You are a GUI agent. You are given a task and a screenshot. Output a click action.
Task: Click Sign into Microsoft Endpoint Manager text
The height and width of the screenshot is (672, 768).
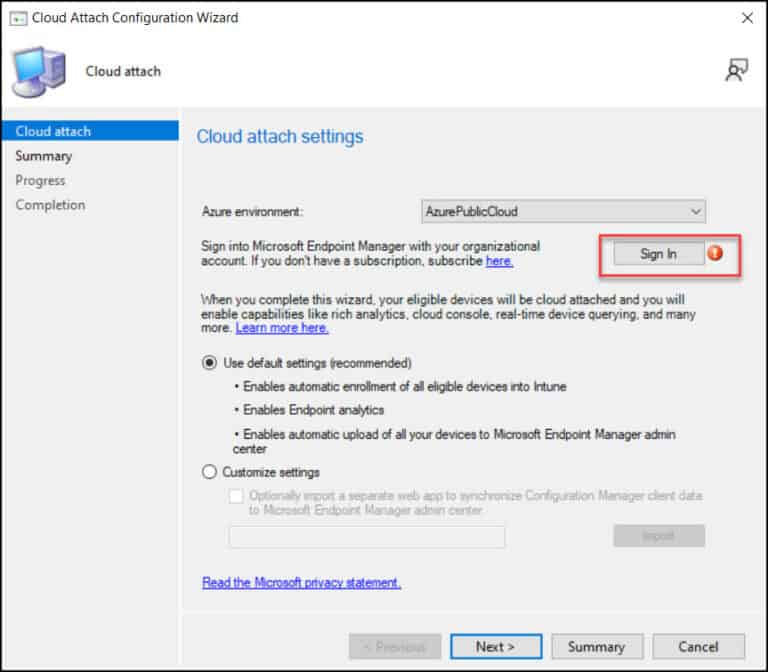click(x=370, y=253)
